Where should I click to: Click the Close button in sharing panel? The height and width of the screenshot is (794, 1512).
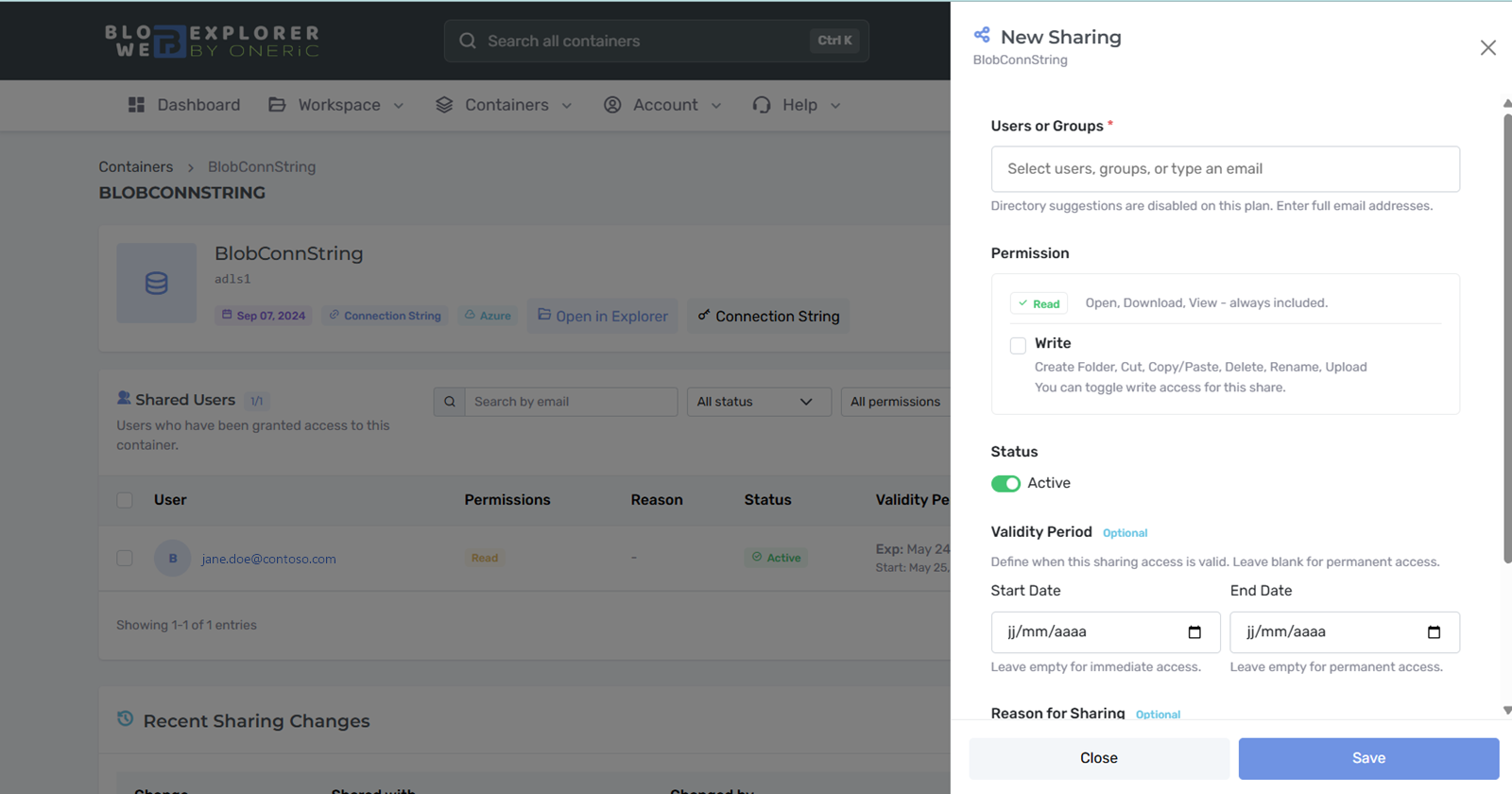click(1099, 758)
